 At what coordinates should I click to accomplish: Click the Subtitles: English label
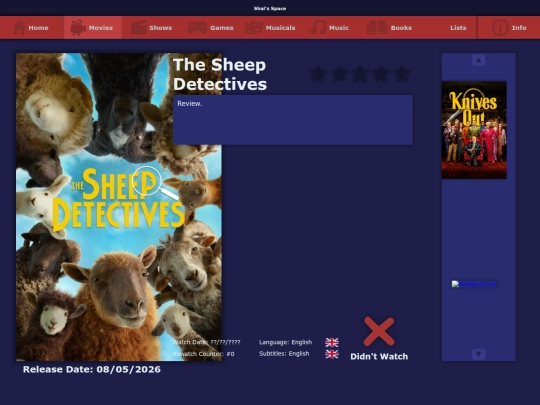pos(284,354)
